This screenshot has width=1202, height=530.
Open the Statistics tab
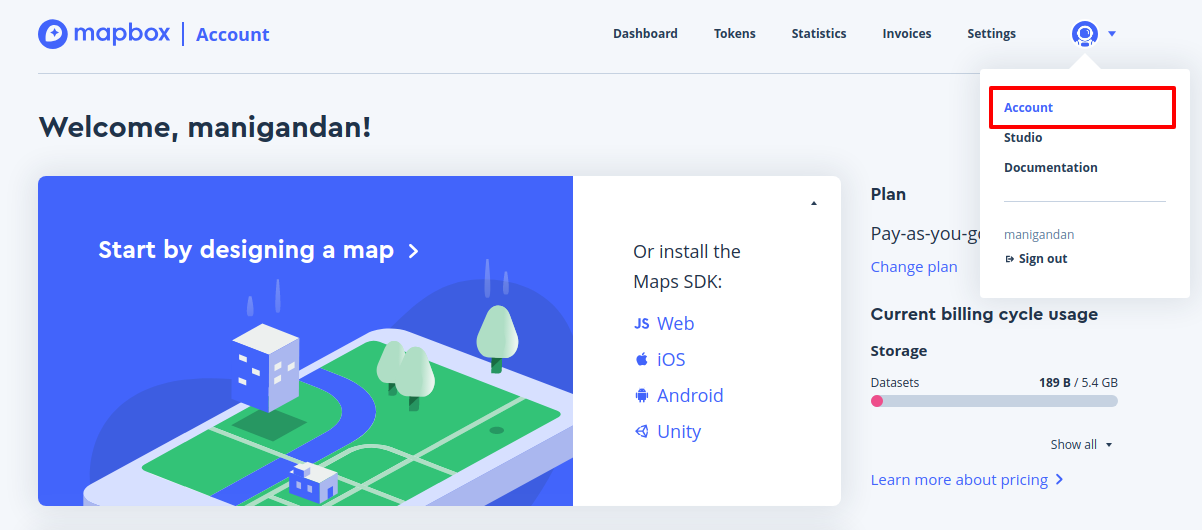pos(819,34)
